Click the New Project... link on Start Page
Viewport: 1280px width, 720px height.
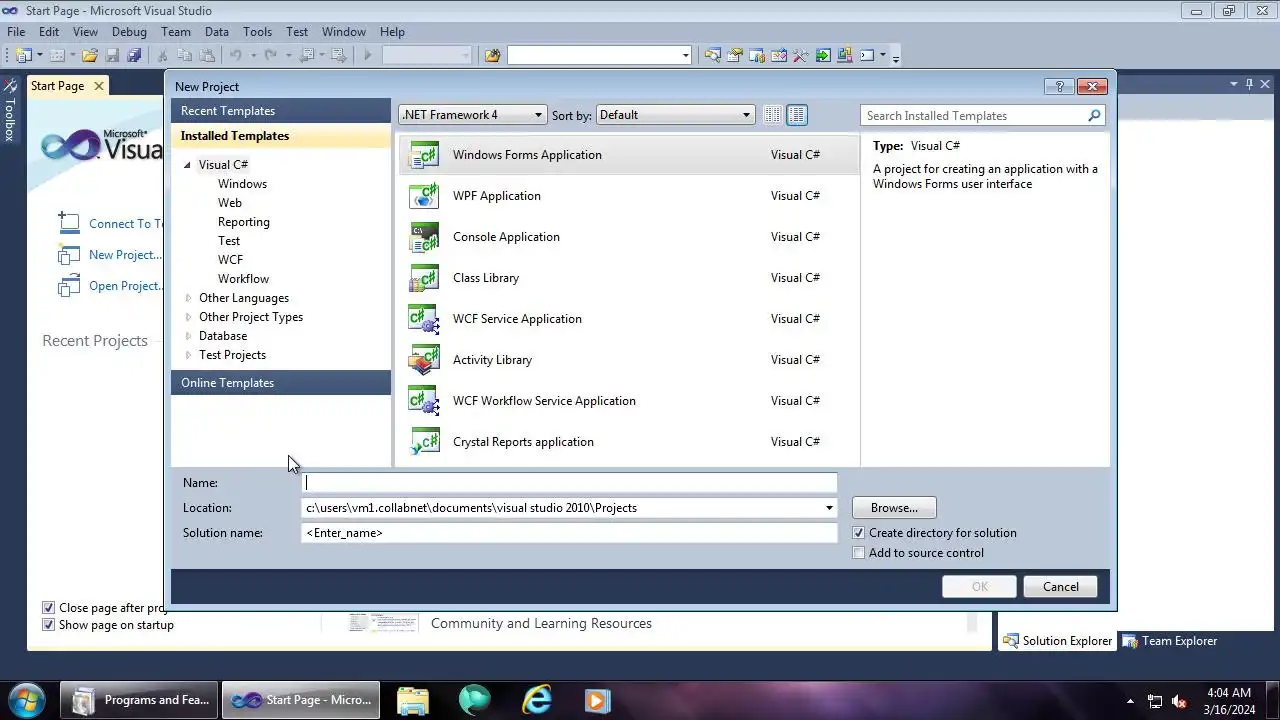(125, 255)
